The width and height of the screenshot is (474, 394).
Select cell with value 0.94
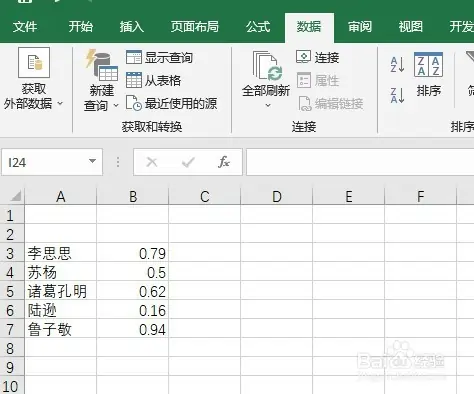coord(133,329)
